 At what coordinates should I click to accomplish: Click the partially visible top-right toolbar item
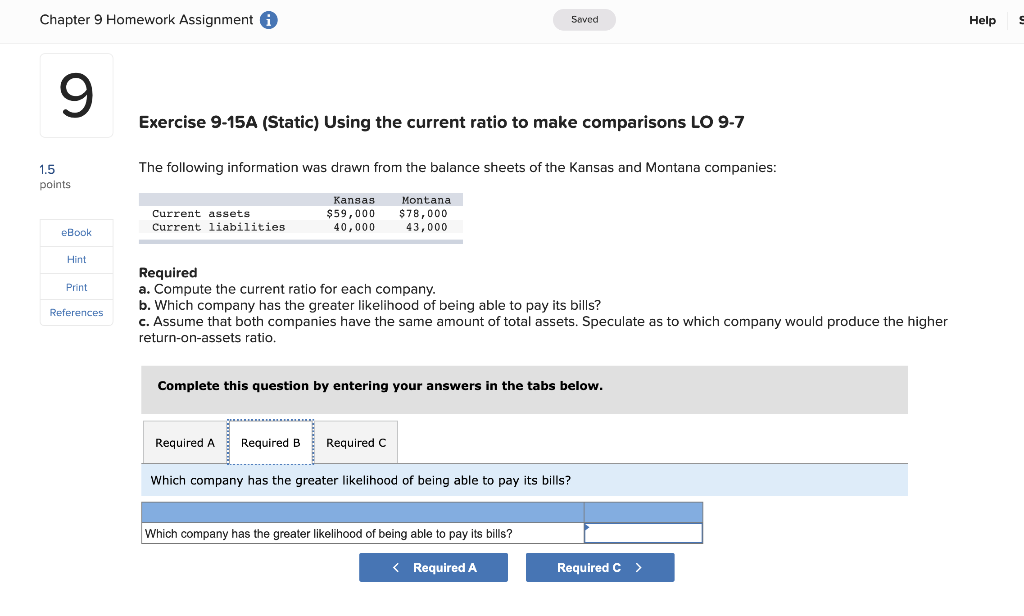[1018, 19]
